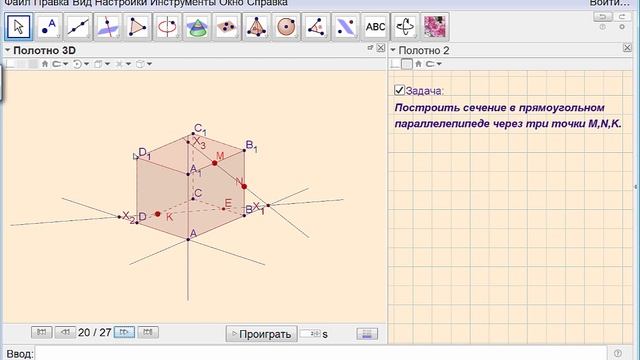Click the help icon below Undo

click(x=602, y=27)
